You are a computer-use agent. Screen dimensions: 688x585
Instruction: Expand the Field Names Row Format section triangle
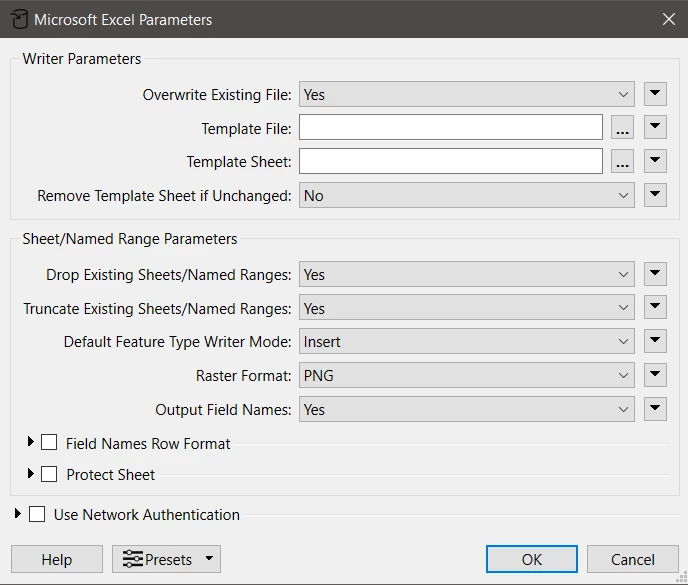coord(30,441)
